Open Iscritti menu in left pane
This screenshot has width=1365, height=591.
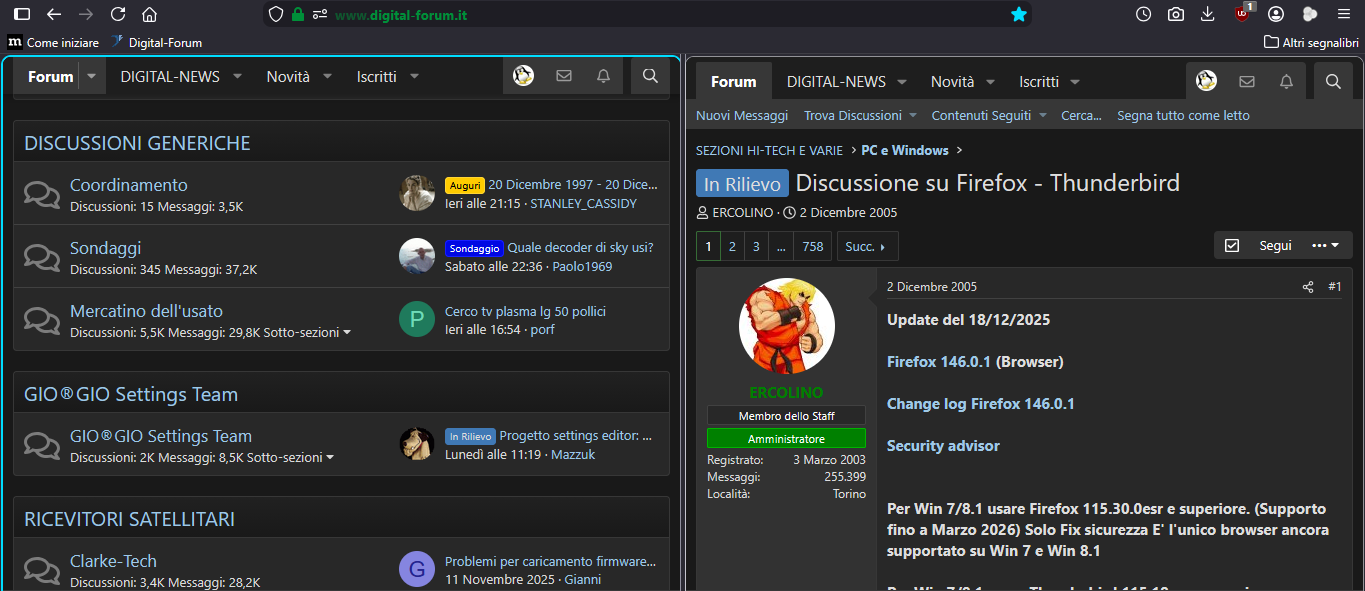[376, 76]
